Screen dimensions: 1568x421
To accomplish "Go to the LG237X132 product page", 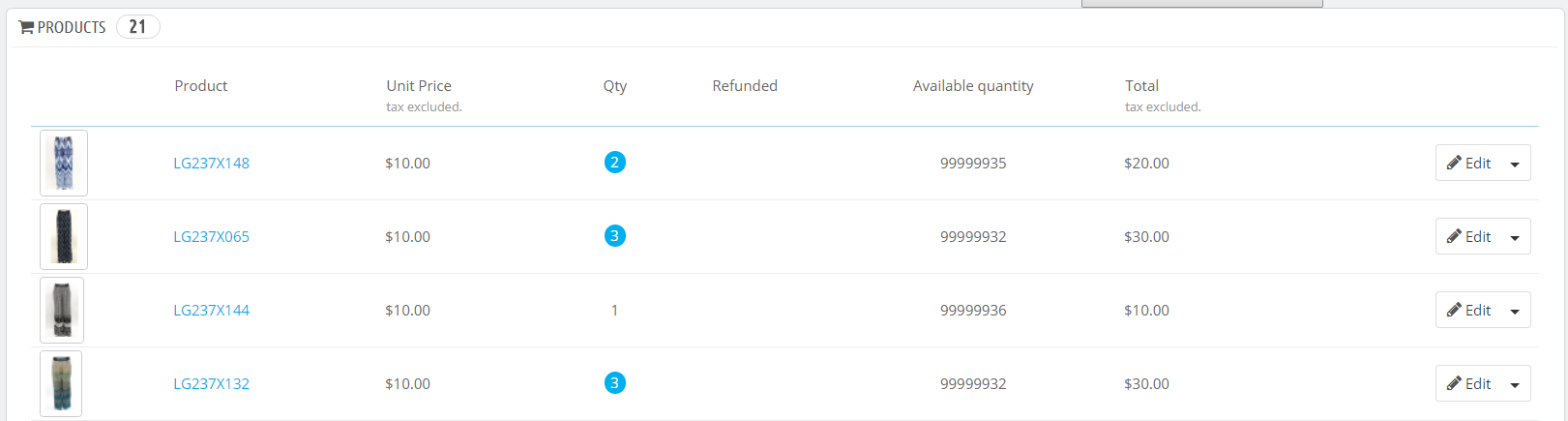I will [x=211, y=383].
